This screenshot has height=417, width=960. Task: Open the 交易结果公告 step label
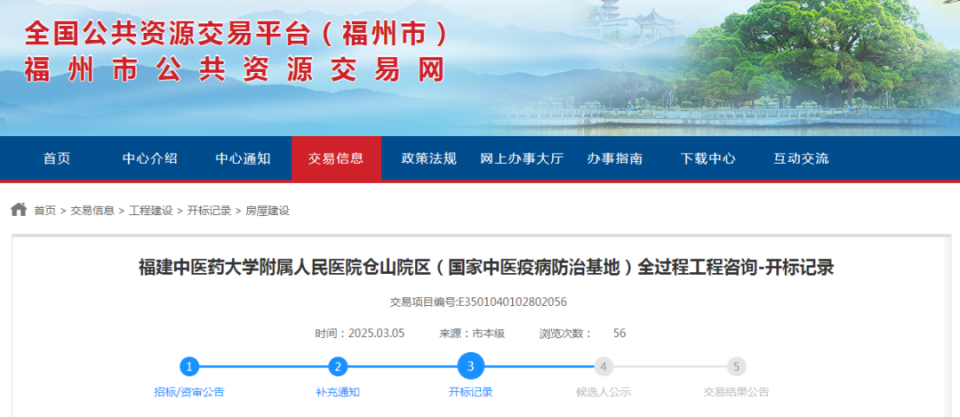pyautogui.click(x=737, y=393)
